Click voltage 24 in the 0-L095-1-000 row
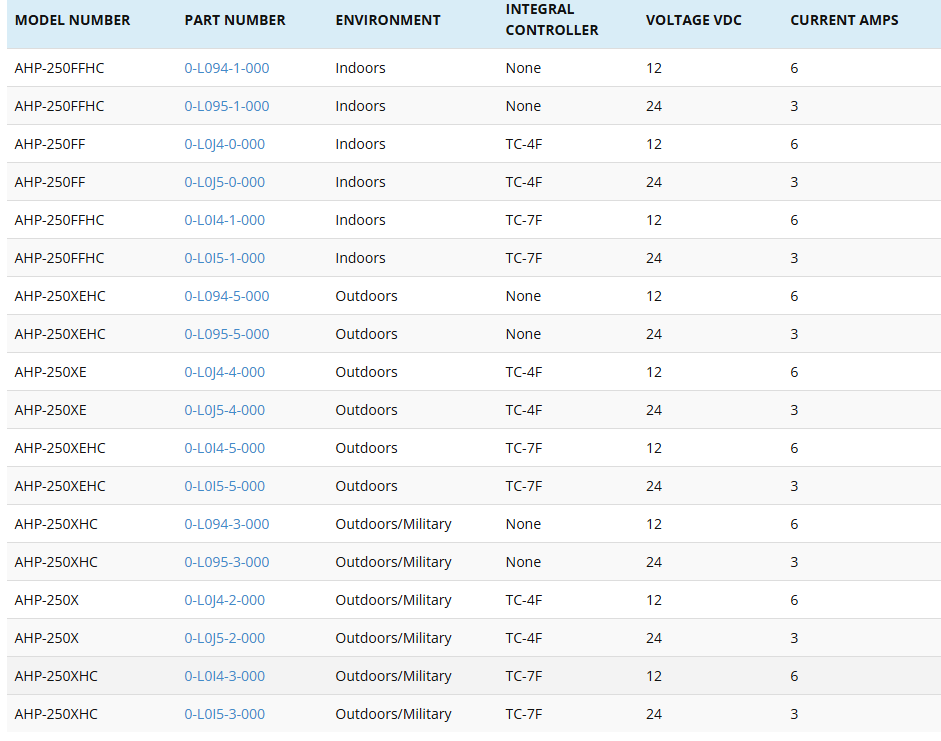The width and height of the screenshot is (941, 741). pyautogui.click(x=654, y=106)
